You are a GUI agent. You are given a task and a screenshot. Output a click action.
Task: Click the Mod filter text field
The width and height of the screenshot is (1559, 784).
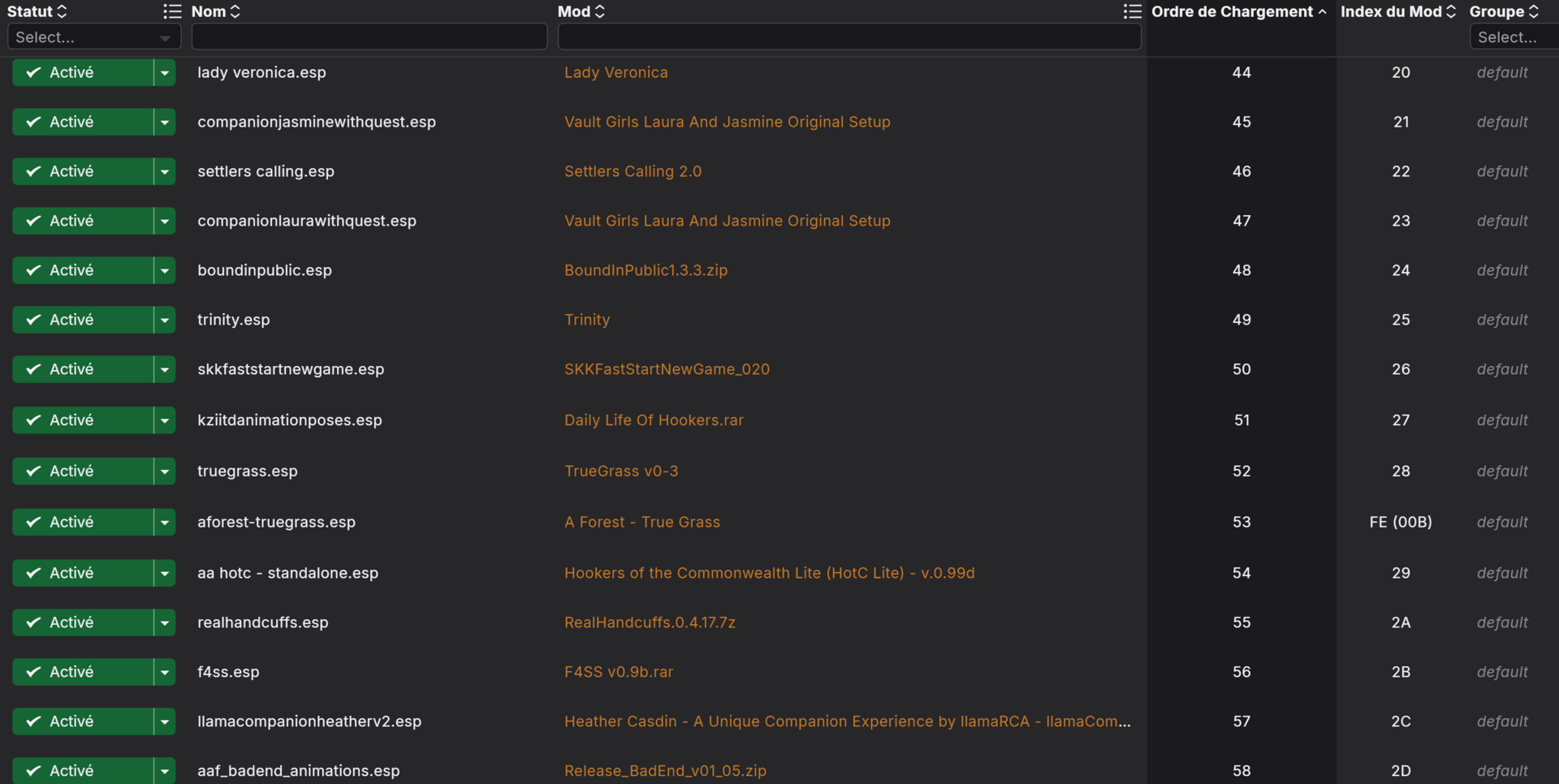[x=849, y=37]
